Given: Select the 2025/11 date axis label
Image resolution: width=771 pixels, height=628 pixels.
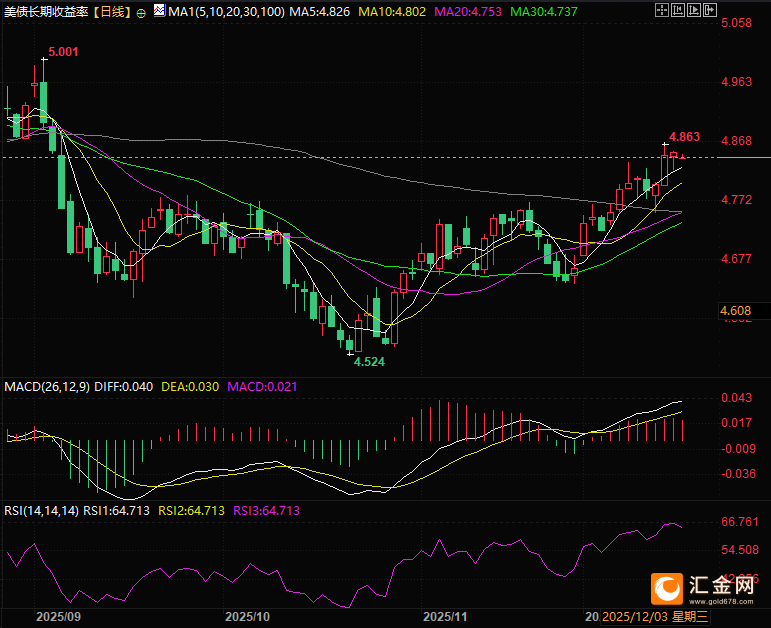Looking at the screenshot, I should tap(445, 617).
